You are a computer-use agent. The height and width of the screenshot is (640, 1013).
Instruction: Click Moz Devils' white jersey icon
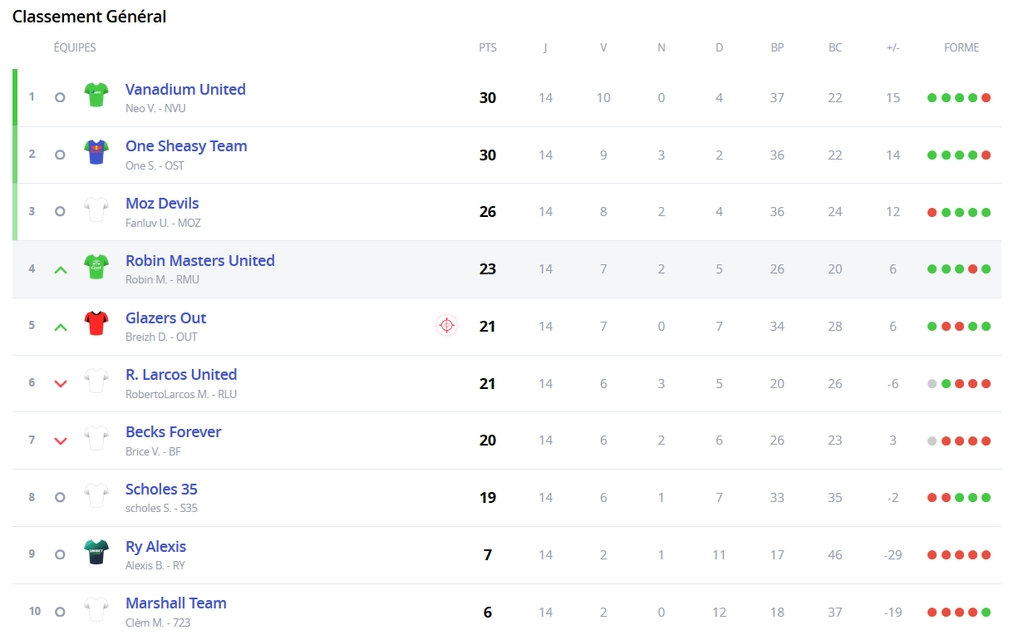(x=96, y=210)
